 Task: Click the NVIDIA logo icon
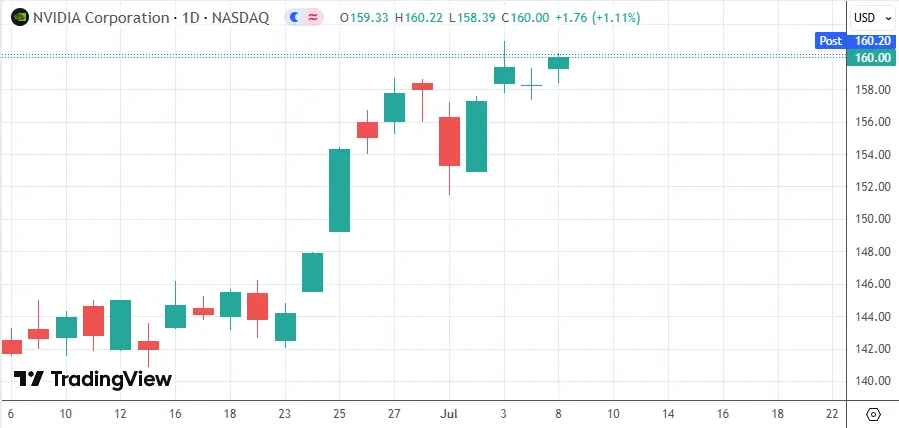pos(20,17)
